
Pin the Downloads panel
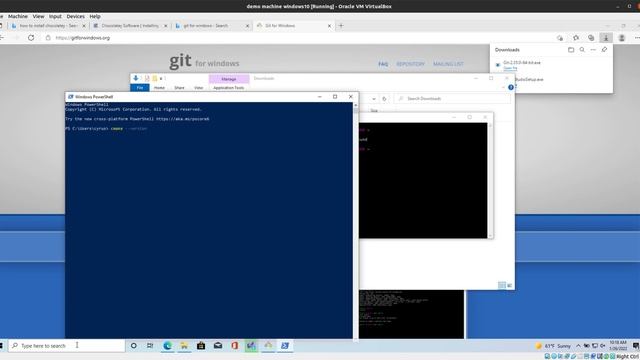tap(604, 50)
